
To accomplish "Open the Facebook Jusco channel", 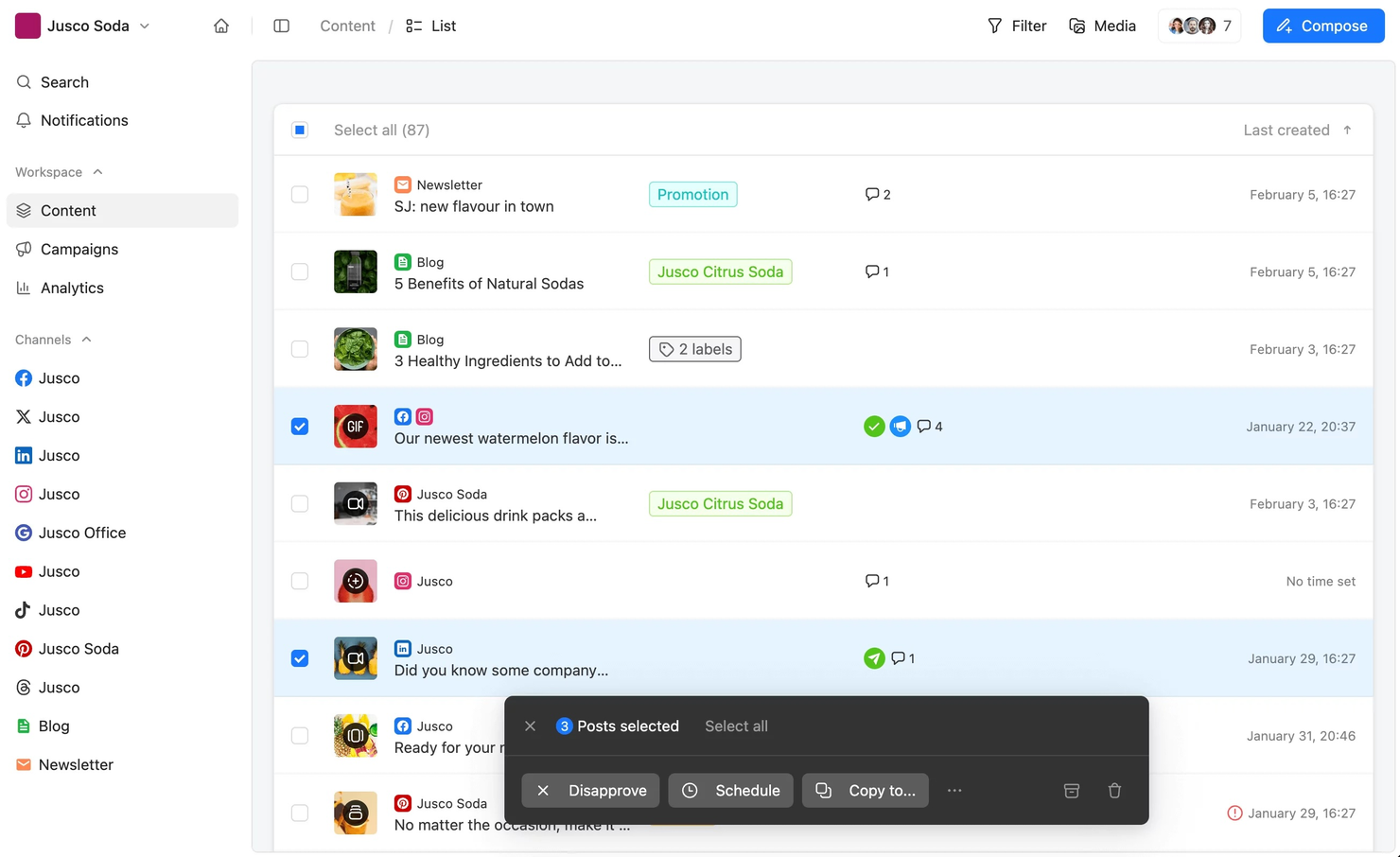I will click(x=47, y=378).
